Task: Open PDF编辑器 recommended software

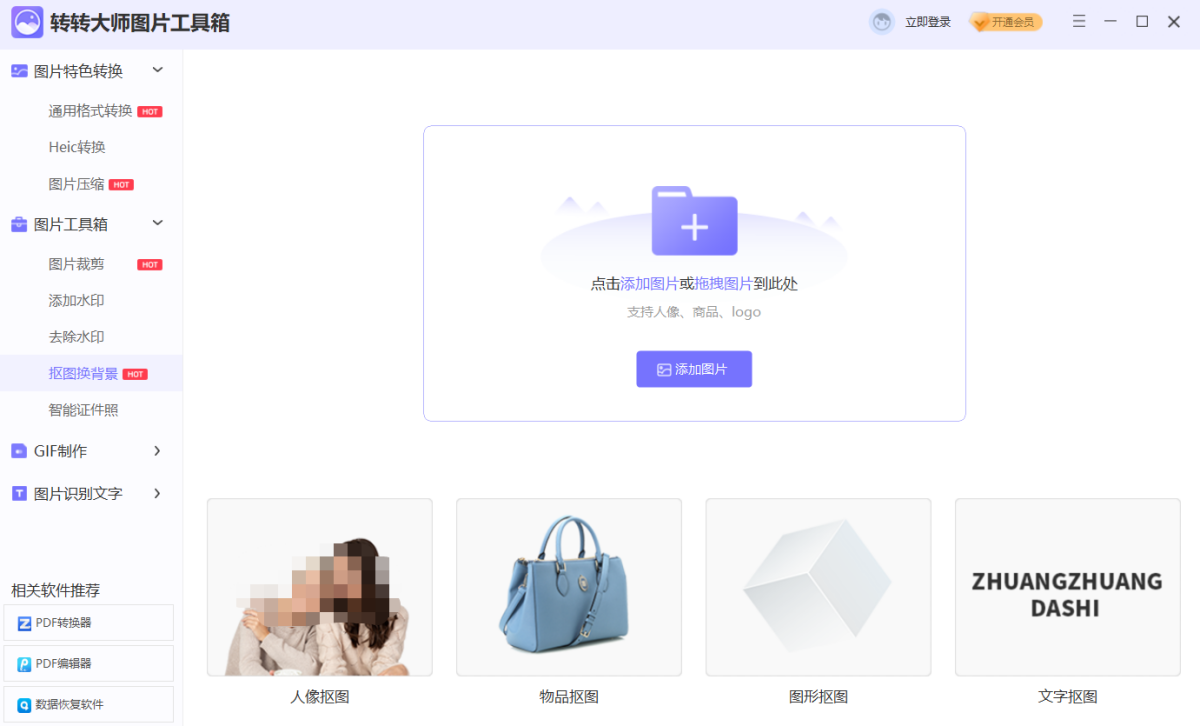Action: (88, 664)
